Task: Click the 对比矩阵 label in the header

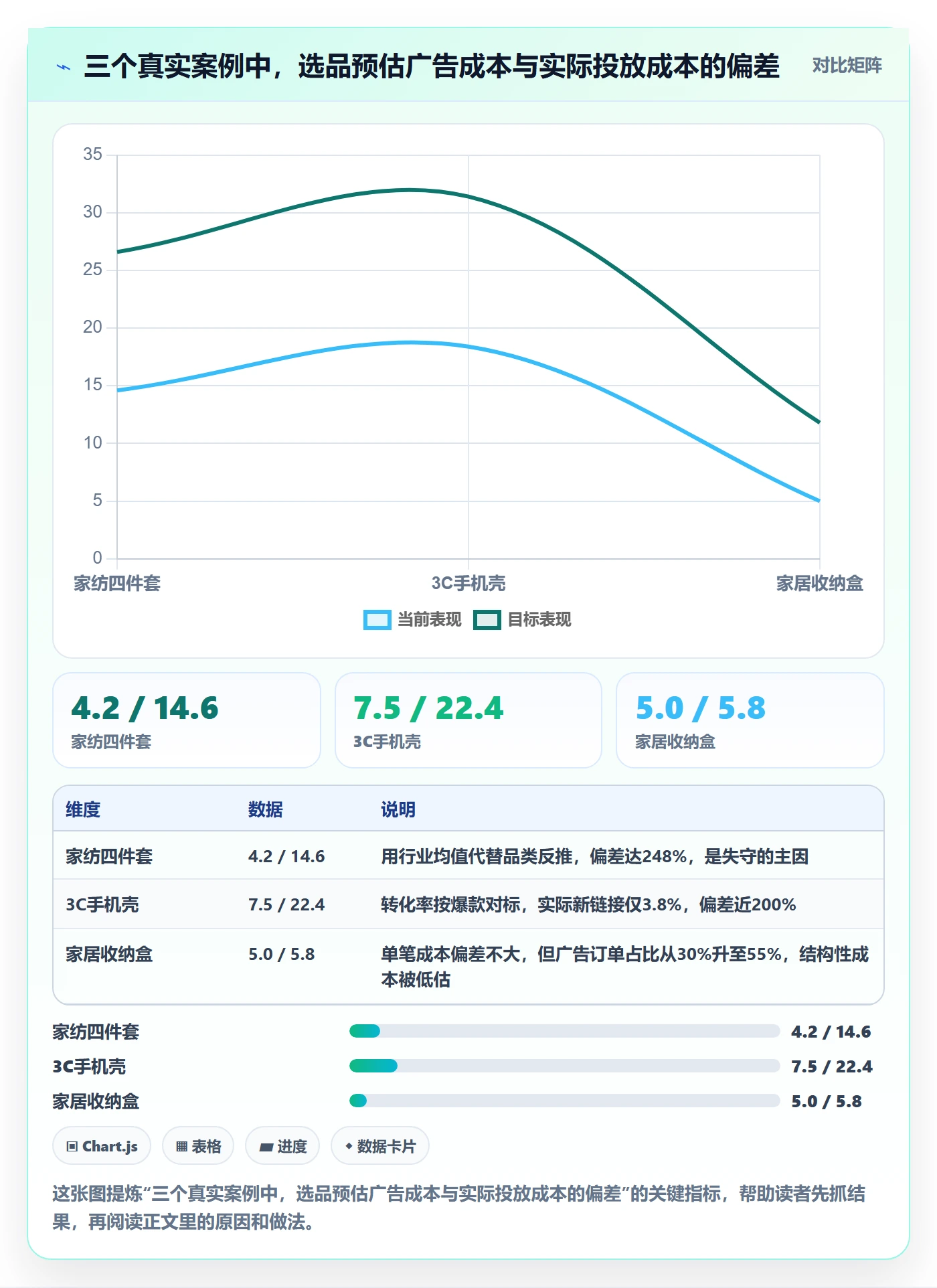Action: (847, 66)
